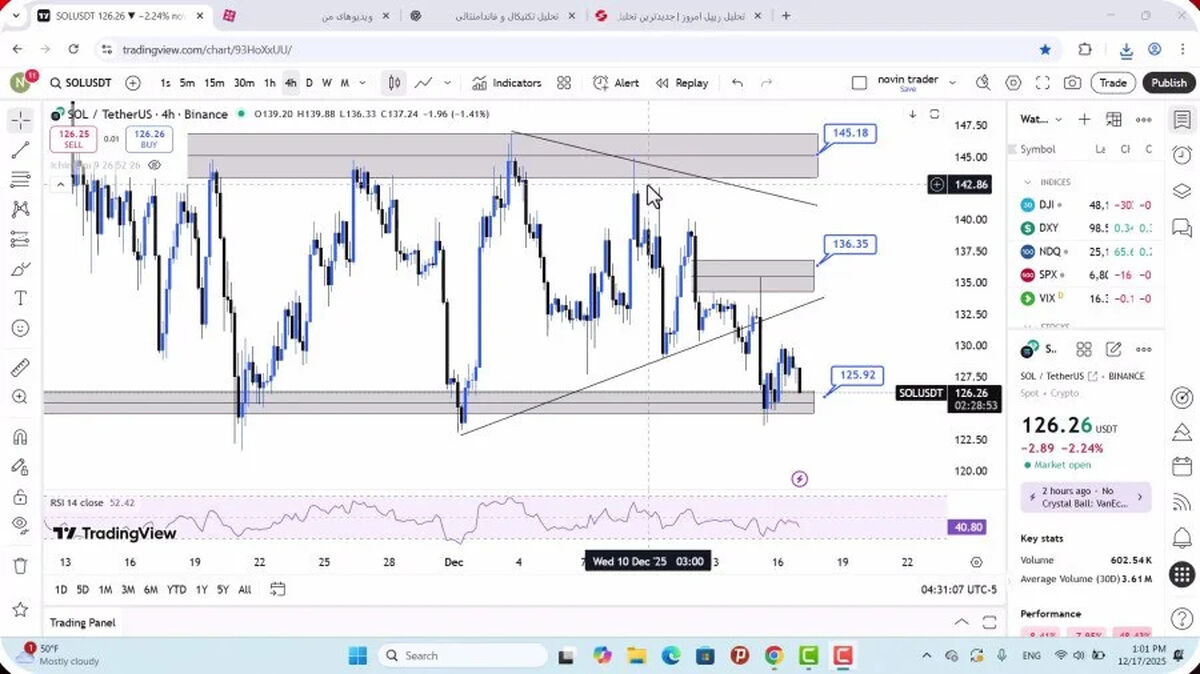The height and width of the screenshot is (674, 1200).
Task: Open Windows Start menu
Action: [358, 655]
